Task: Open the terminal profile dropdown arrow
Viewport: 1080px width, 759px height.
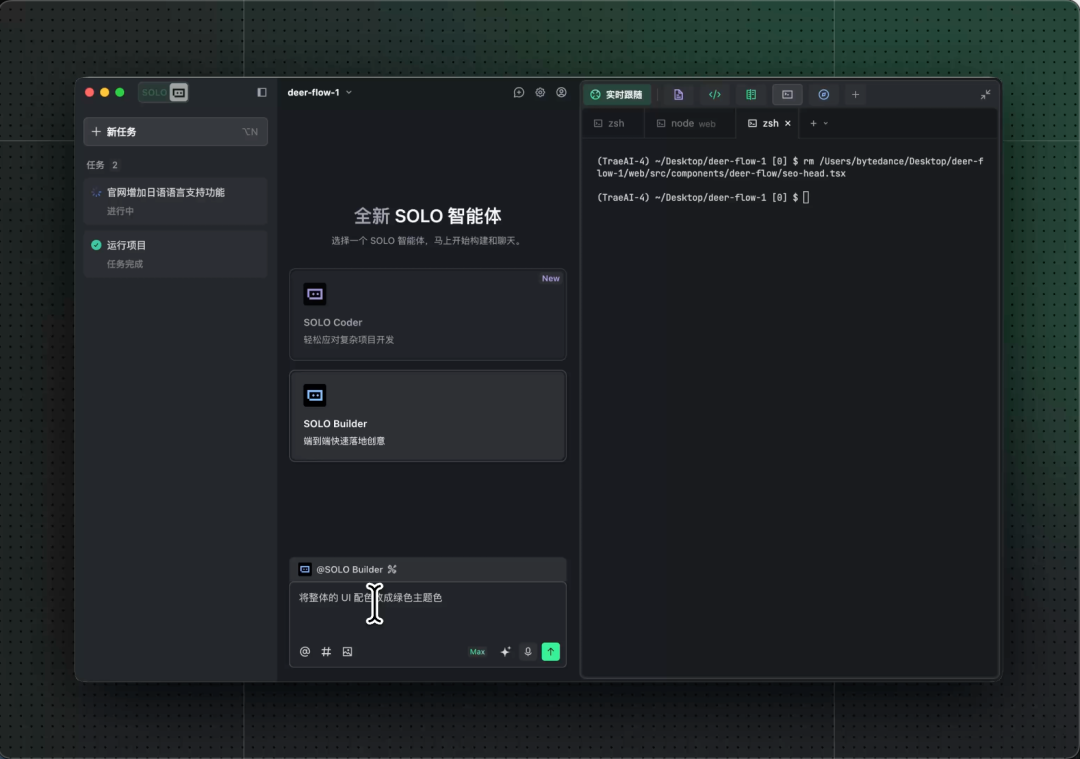Action: click(826, 123)
